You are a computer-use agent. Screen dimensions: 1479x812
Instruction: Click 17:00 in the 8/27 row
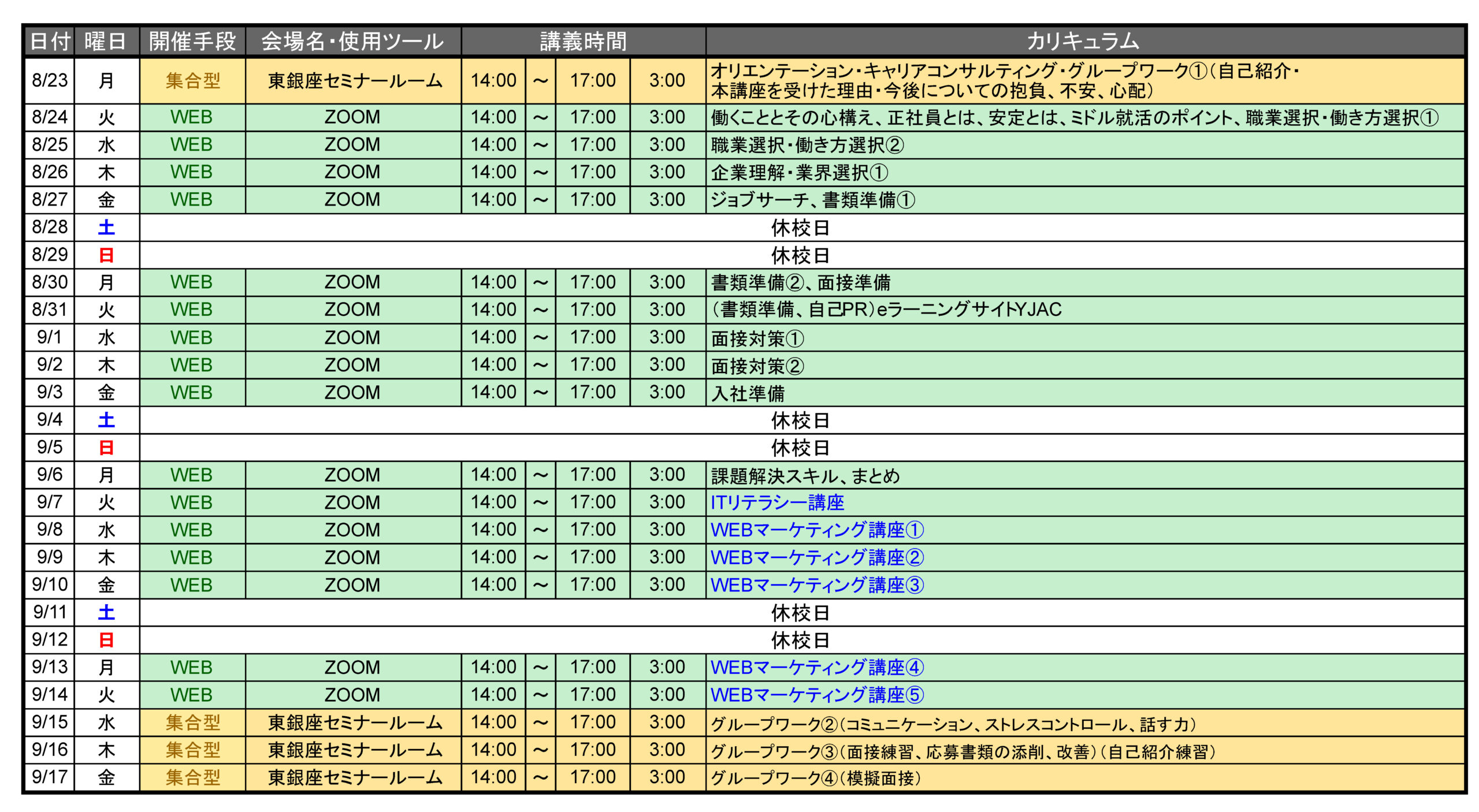pos(593,200)
